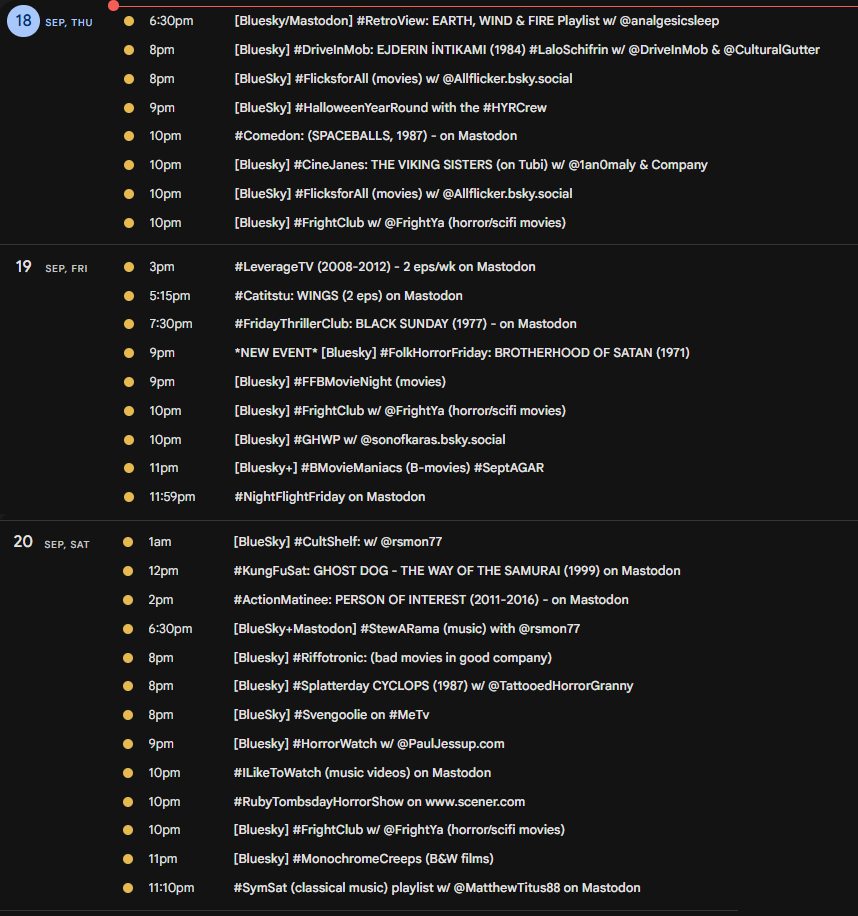Open #Comedon SPACEBALLS event
The image size is (858, 916).
click(x=376, y=136)
